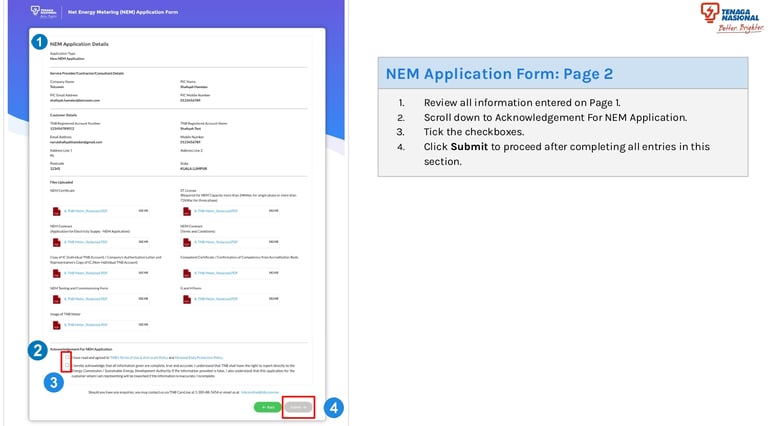The width and height of the screenshot is (768, 426).
Task: Click the Tenaga Nasional logo in the form header
Action: point(44,11)
